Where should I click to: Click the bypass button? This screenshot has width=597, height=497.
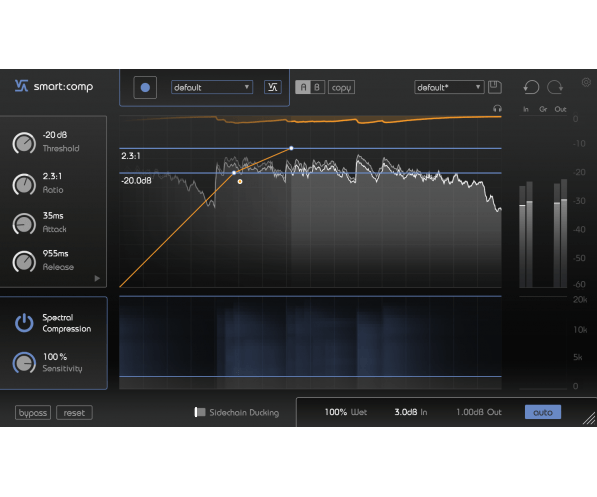(33, 413)
